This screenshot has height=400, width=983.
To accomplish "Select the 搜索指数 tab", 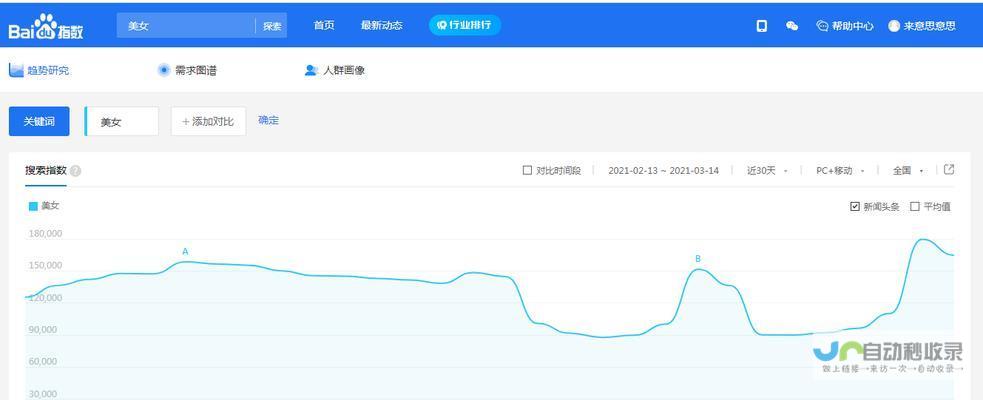I will coord(46,170).
